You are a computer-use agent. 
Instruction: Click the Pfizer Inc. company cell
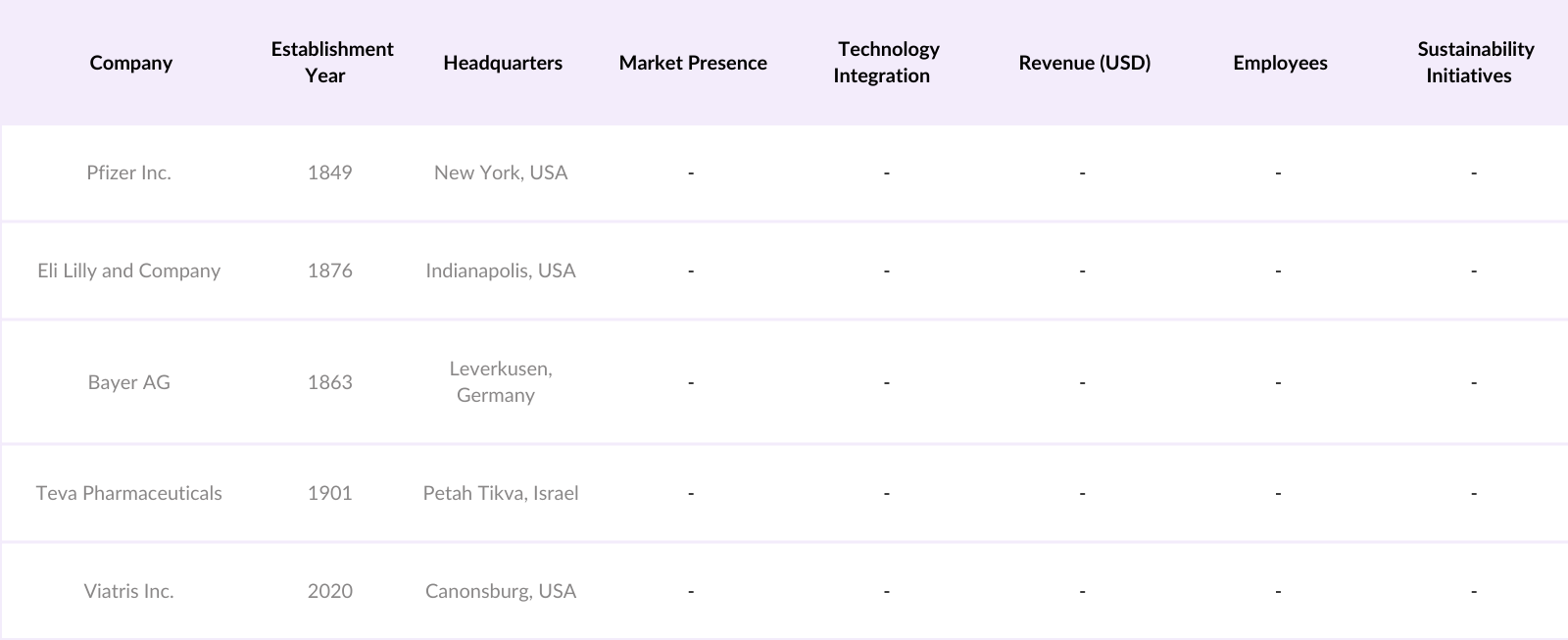click(x=128, y=172)
